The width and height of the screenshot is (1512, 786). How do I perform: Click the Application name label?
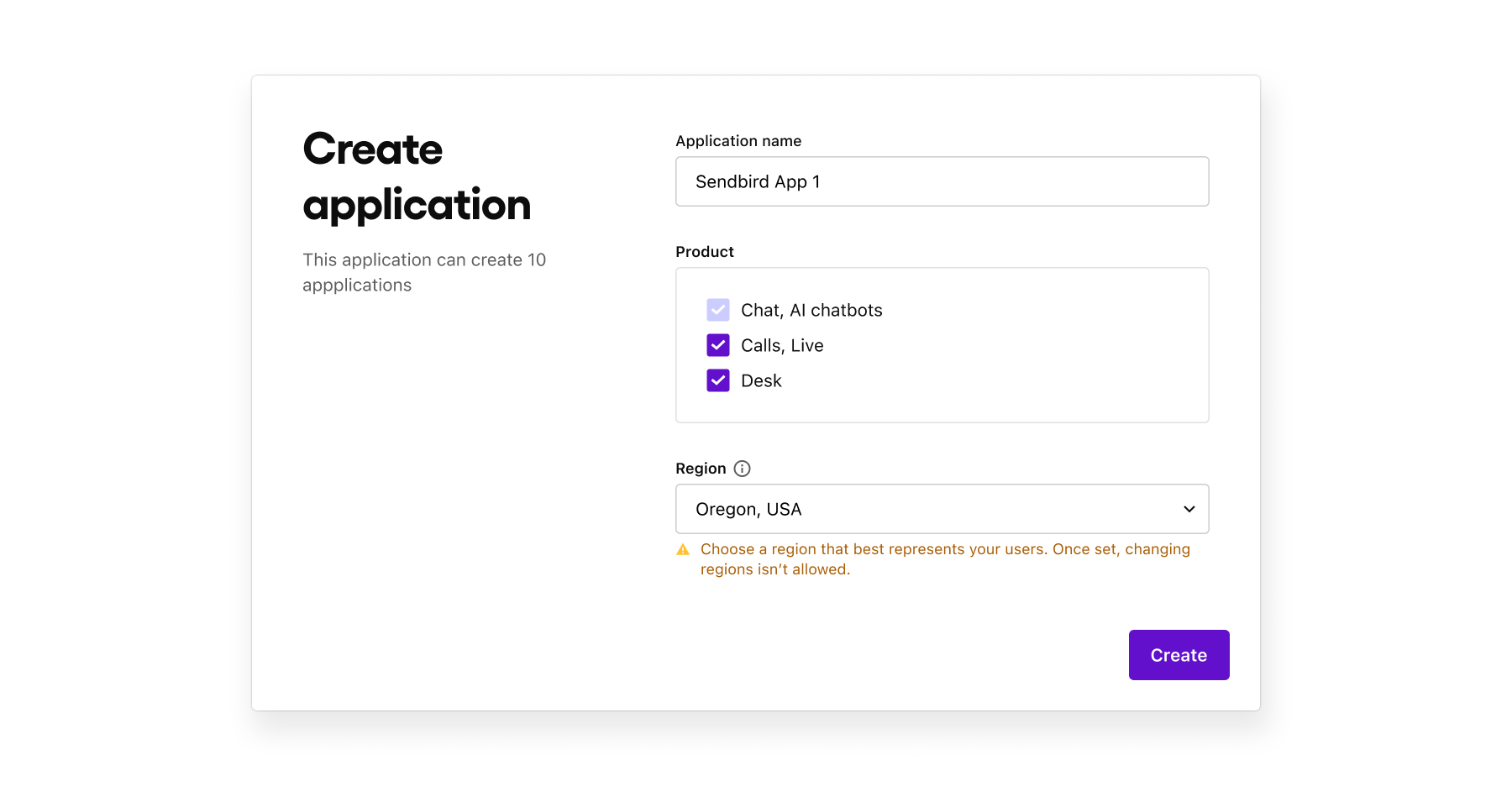[738, 140]
